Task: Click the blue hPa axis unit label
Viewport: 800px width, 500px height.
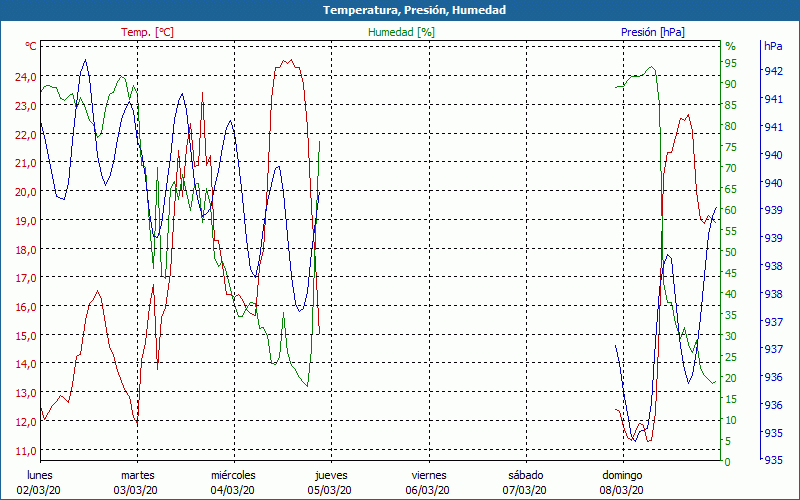Action: click(x=773, y=46)
